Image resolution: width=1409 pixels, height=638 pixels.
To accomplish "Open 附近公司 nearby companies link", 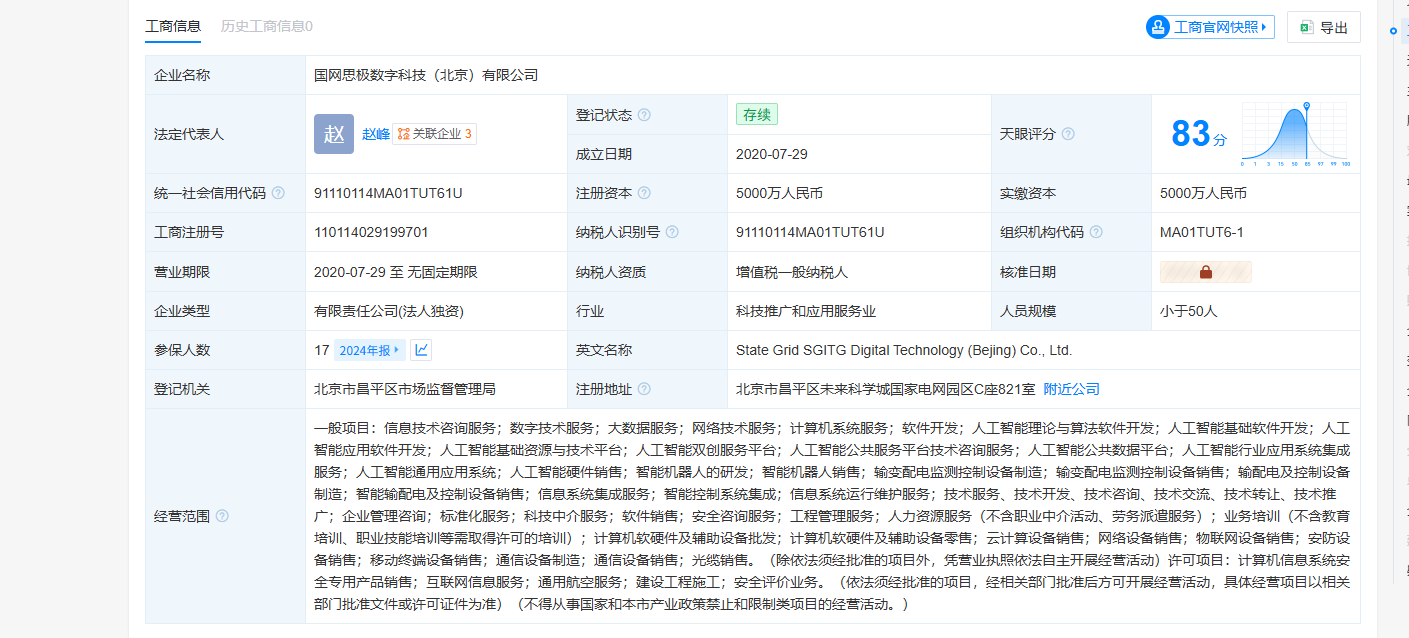I will coord(1071,389).
